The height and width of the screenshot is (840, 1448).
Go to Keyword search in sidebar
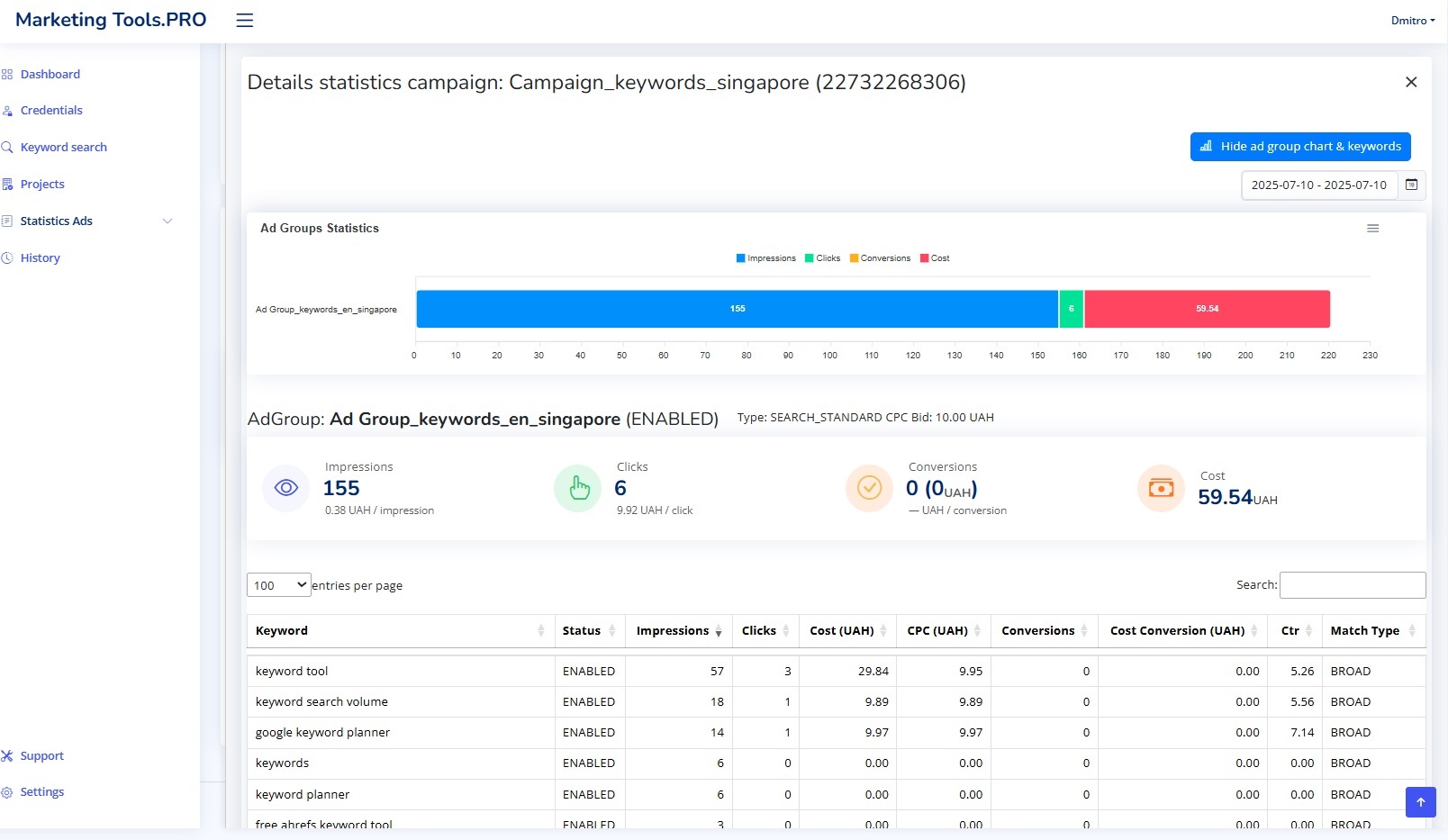(x=63, y=147)
